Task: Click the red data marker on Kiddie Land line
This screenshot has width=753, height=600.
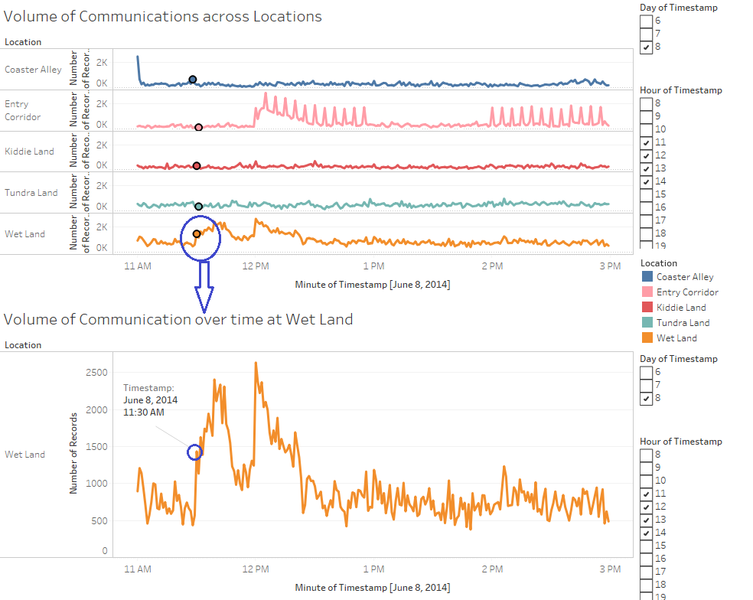Action: click(x=196, y=166)
